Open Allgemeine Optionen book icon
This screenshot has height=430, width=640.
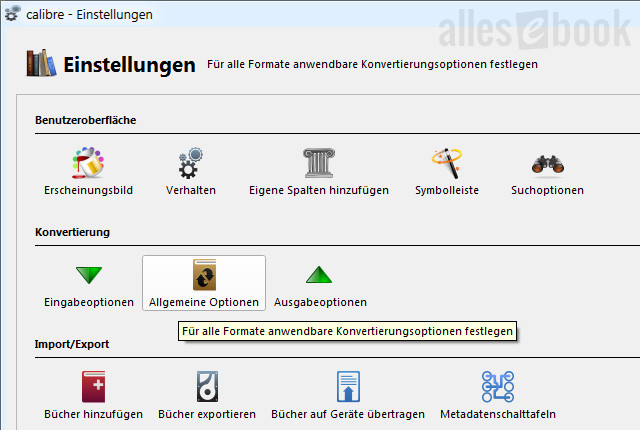[204, 275]
